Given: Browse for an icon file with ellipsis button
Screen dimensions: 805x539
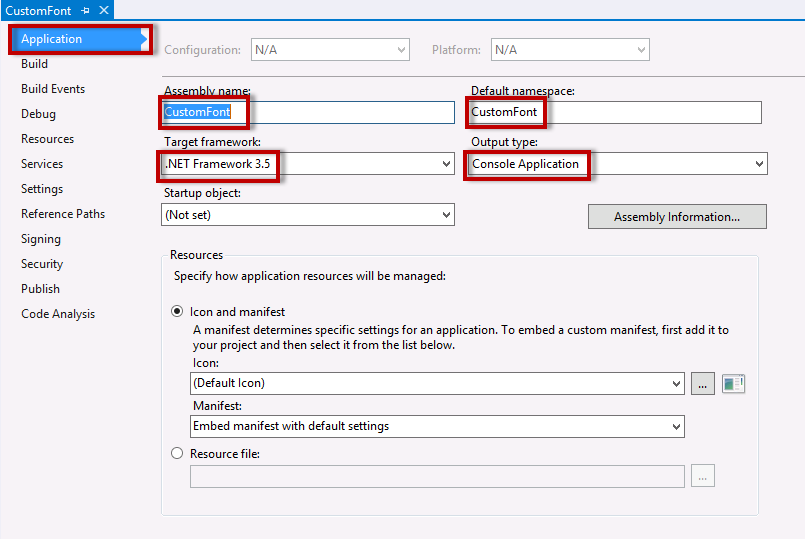Looking at the screenshot, I should click(702, 383).
